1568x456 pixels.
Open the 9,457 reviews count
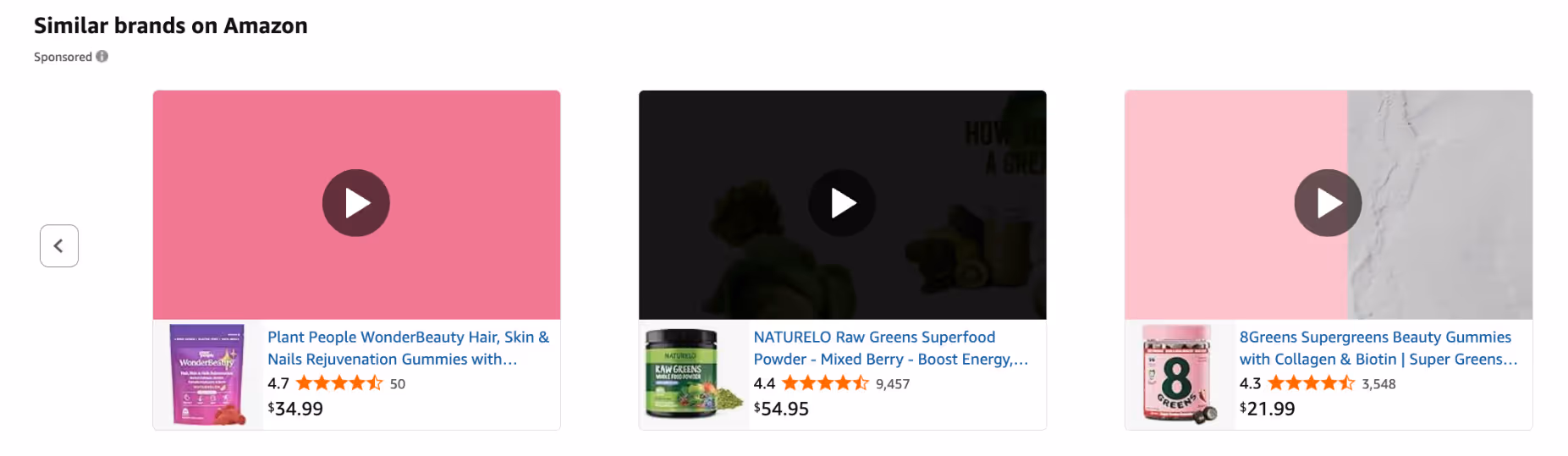893,384
